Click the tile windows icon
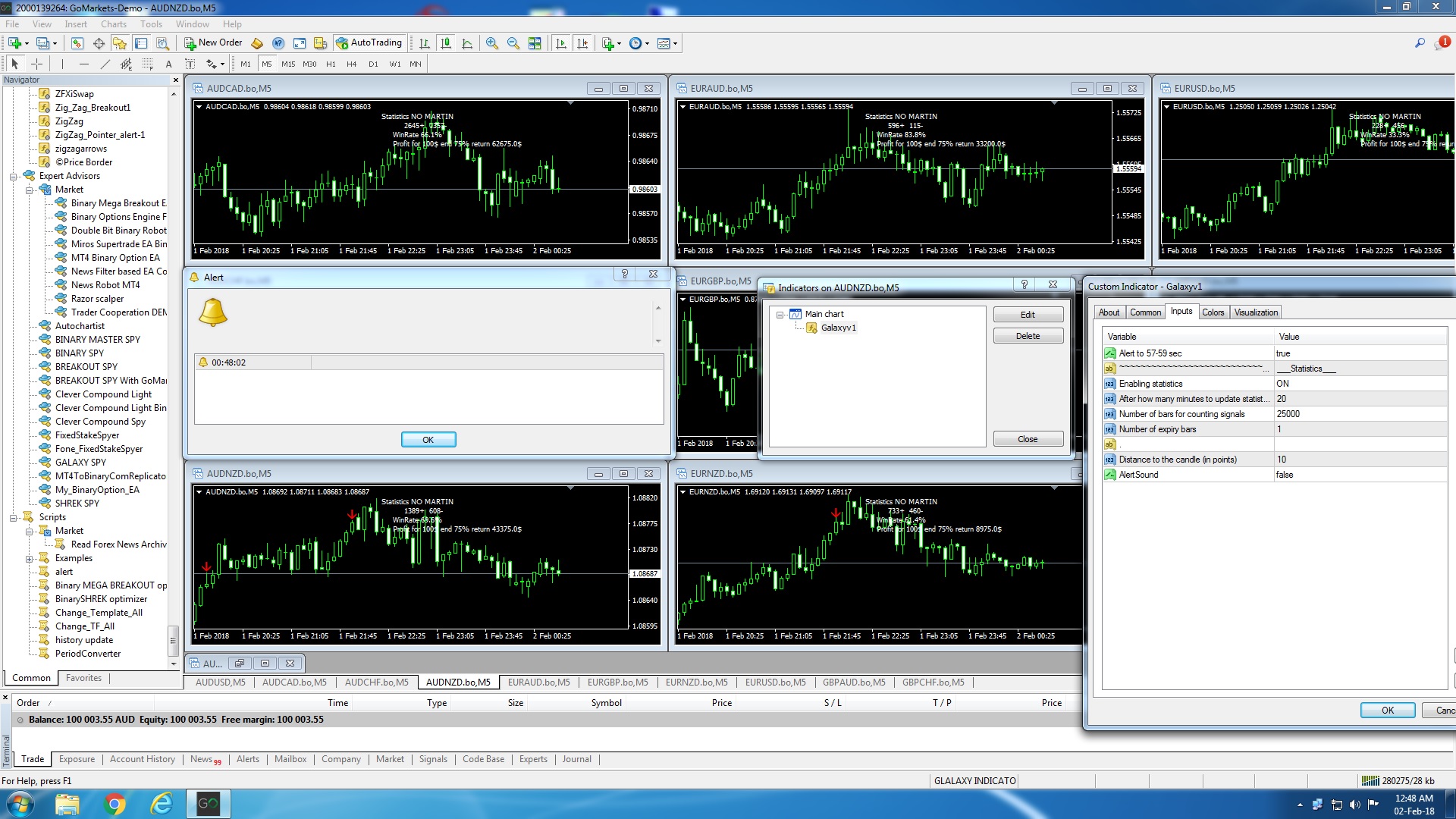The width and height of the screenshot is (1456, 819). coord(535,43)
